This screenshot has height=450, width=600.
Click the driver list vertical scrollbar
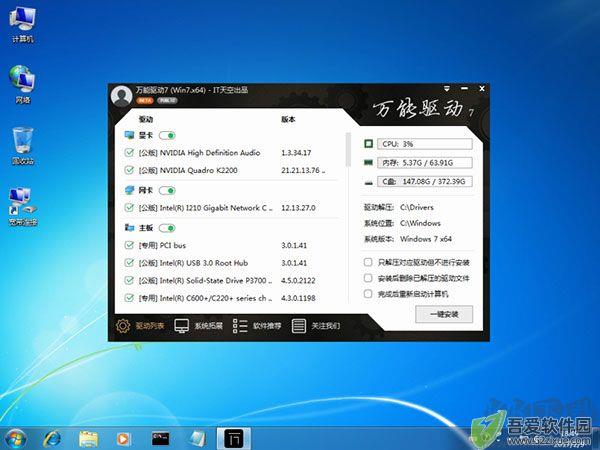[348, 150]
